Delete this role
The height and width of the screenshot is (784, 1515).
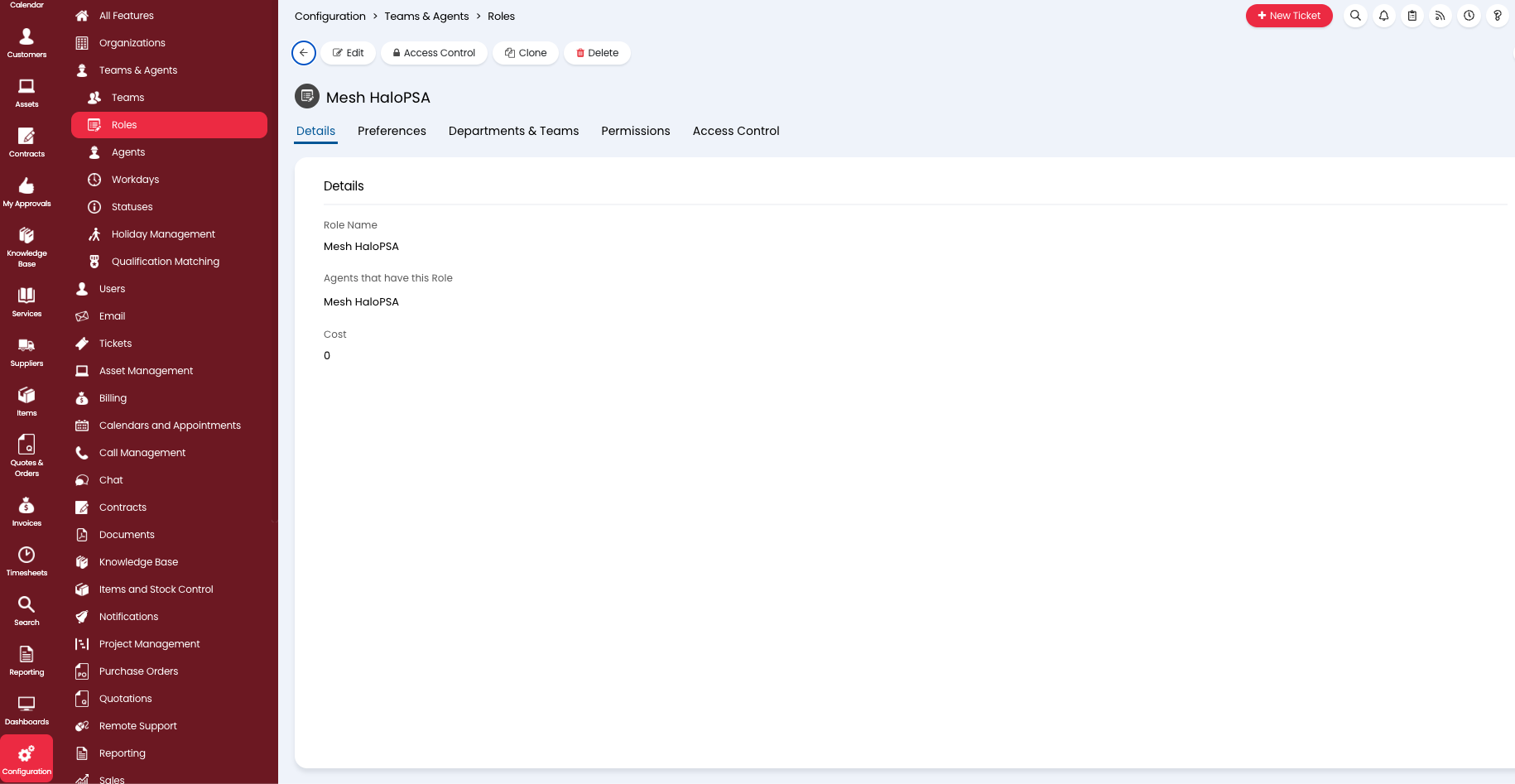[597, 53]
